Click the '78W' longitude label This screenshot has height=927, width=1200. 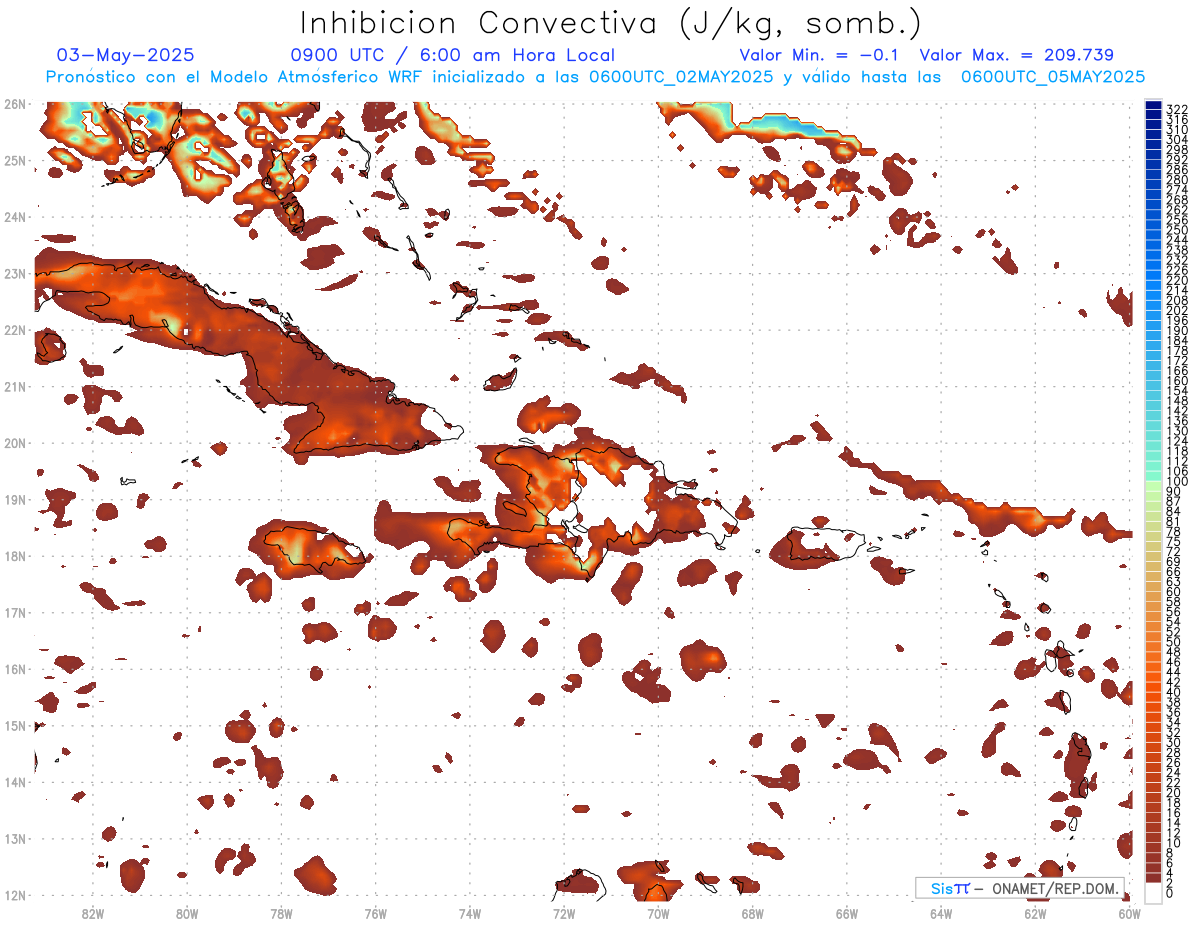click(x=281, y=913)
